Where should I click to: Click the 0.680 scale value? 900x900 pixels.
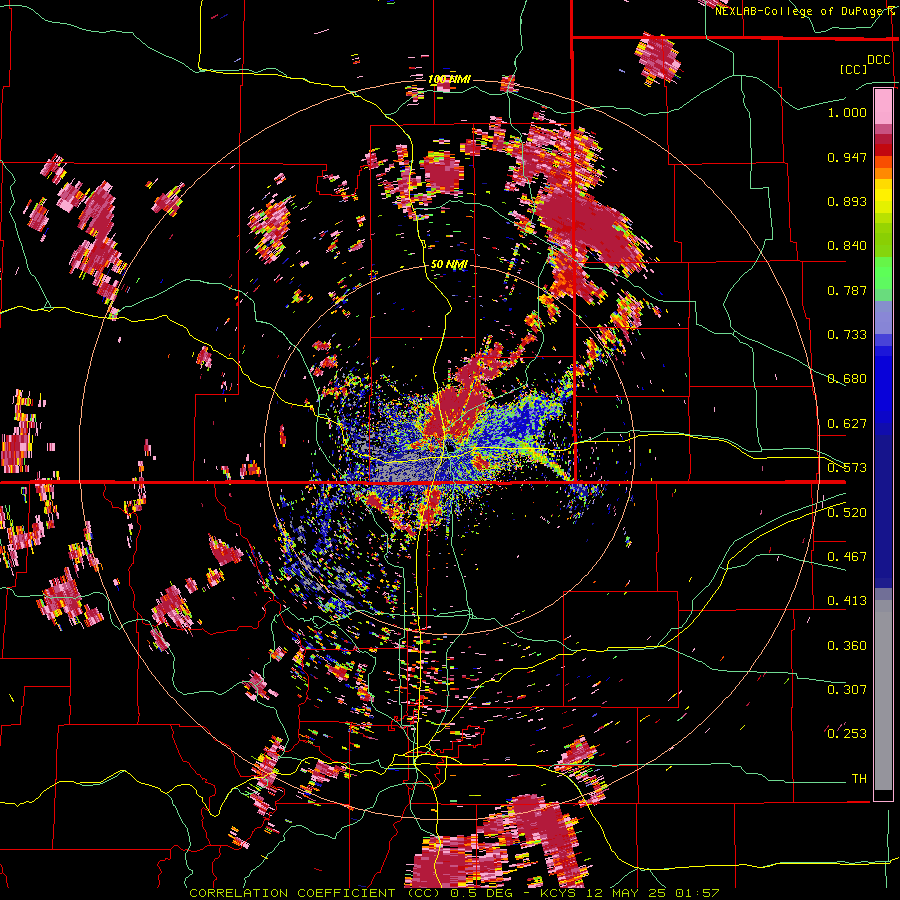[847, 379]
